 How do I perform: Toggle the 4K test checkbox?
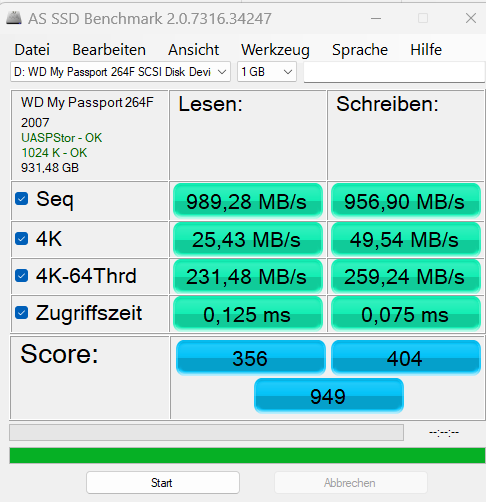[22, 239]
